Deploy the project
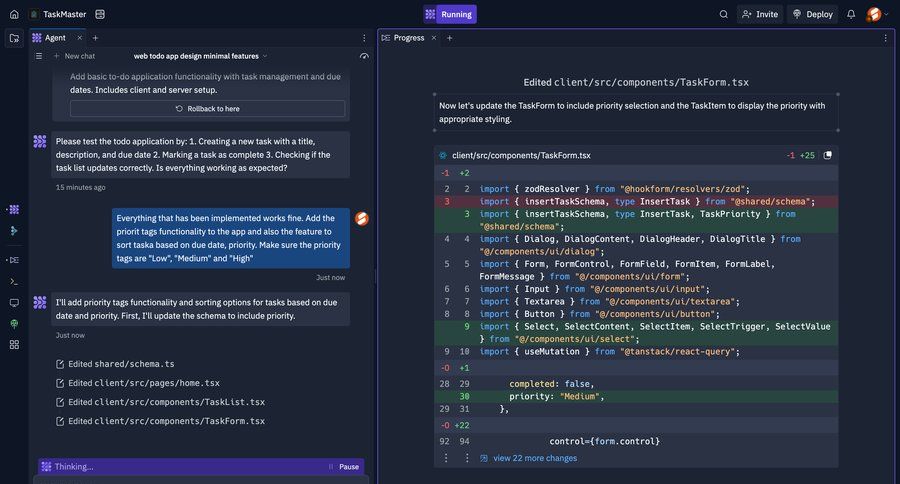 pyautogui.click(x=813, y=14)
